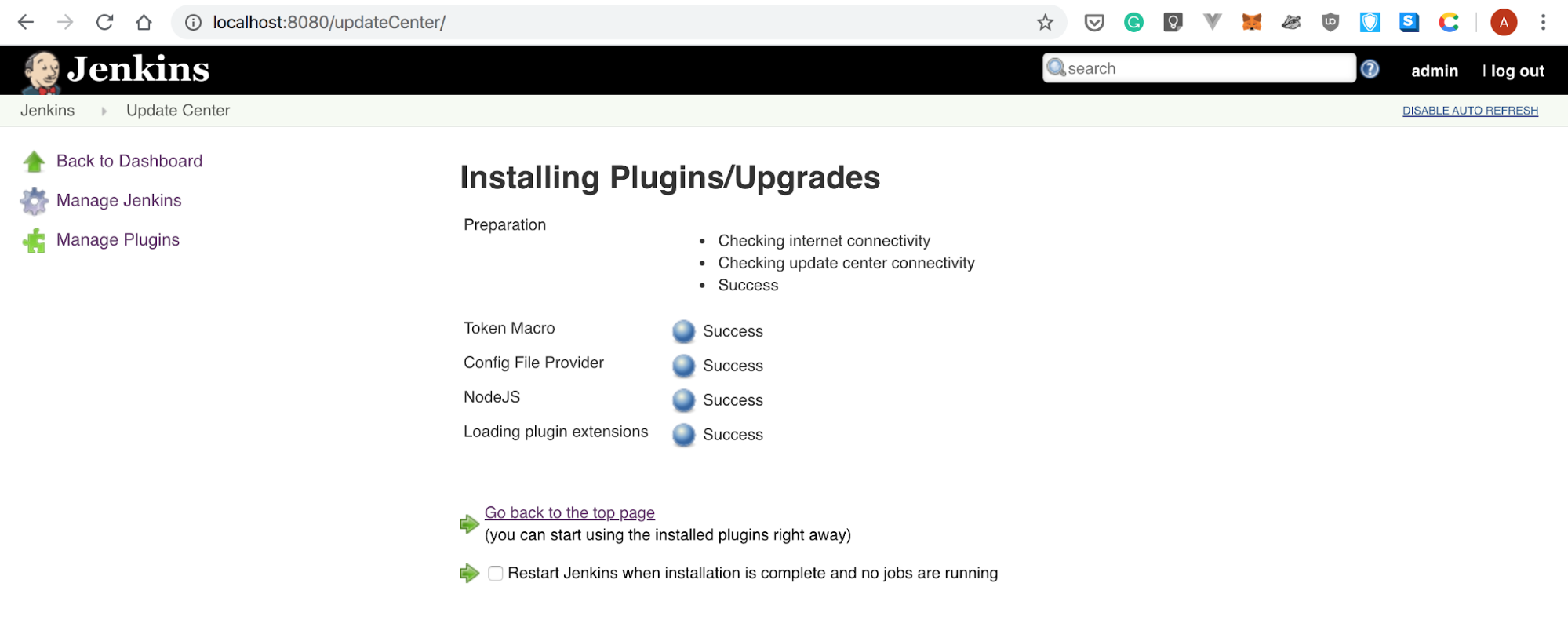Click the blue status ball for NodeJS
The height and width of the screenshot is (627, 1568).
pyautogui.click(x=683, y=400)
